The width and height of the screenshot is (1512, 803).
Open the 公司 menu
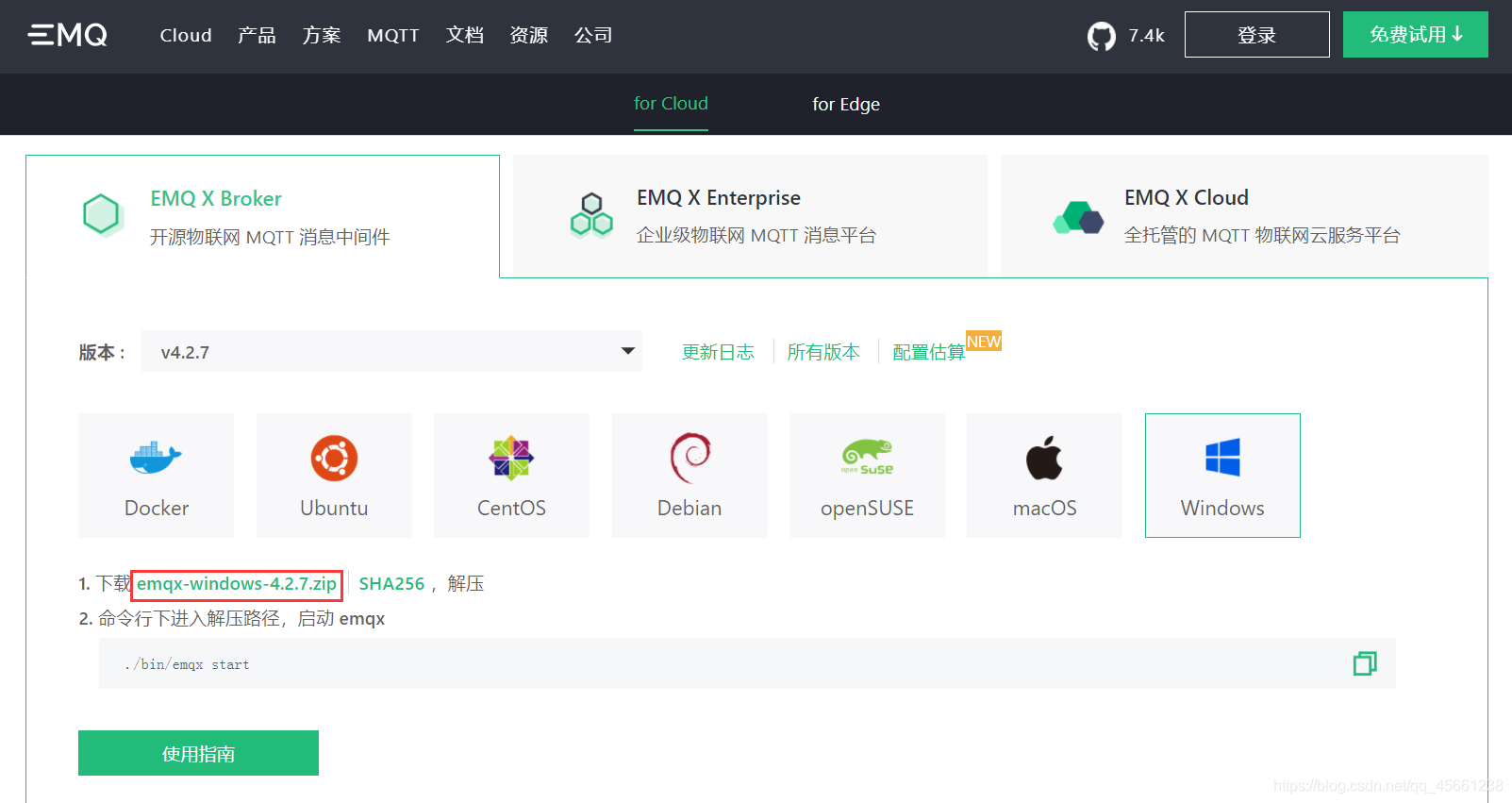[593, 35]
